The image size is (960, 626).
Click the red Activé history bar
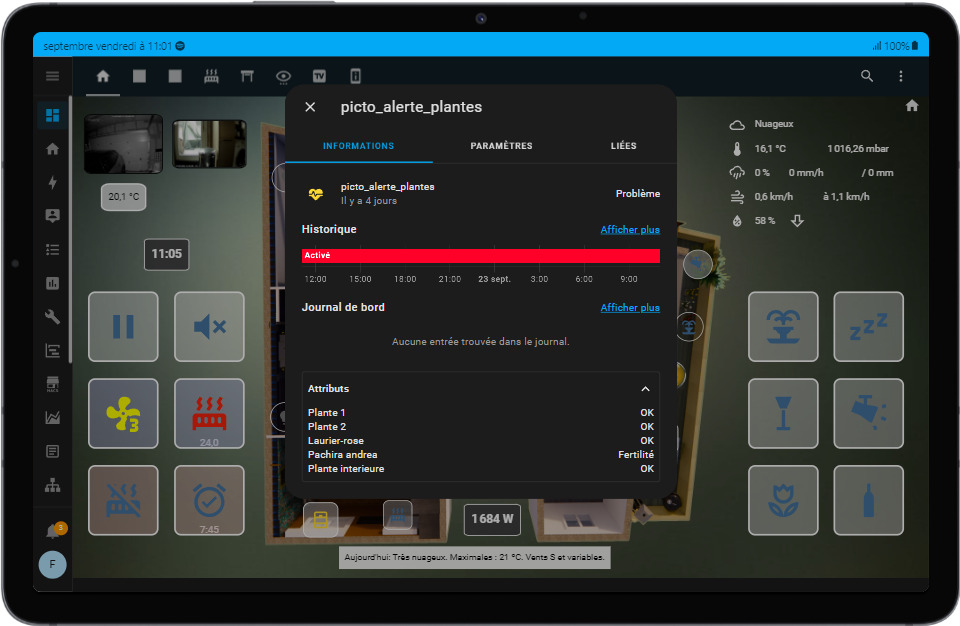pyautogui.click(x=481, y=255)
